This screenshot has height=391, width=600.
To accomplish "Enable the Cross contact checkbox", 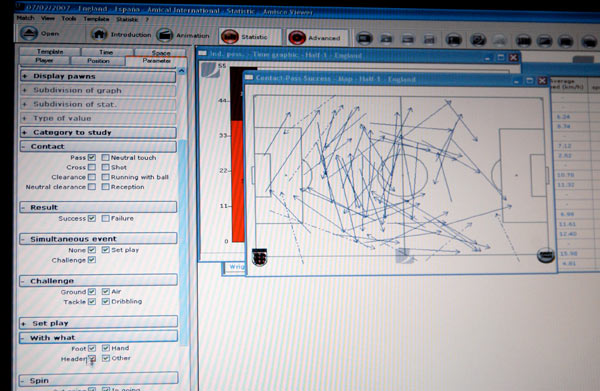I will (x=91, y=167).
